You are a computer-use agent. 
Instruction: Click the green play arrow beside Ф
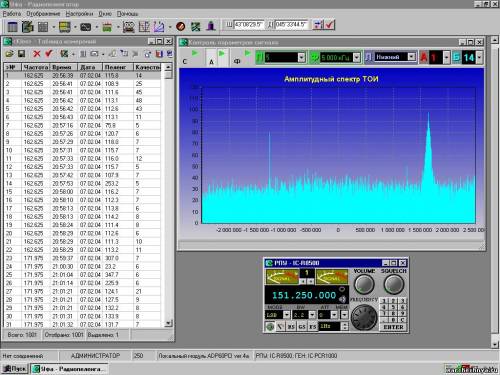tap(247, 53)
